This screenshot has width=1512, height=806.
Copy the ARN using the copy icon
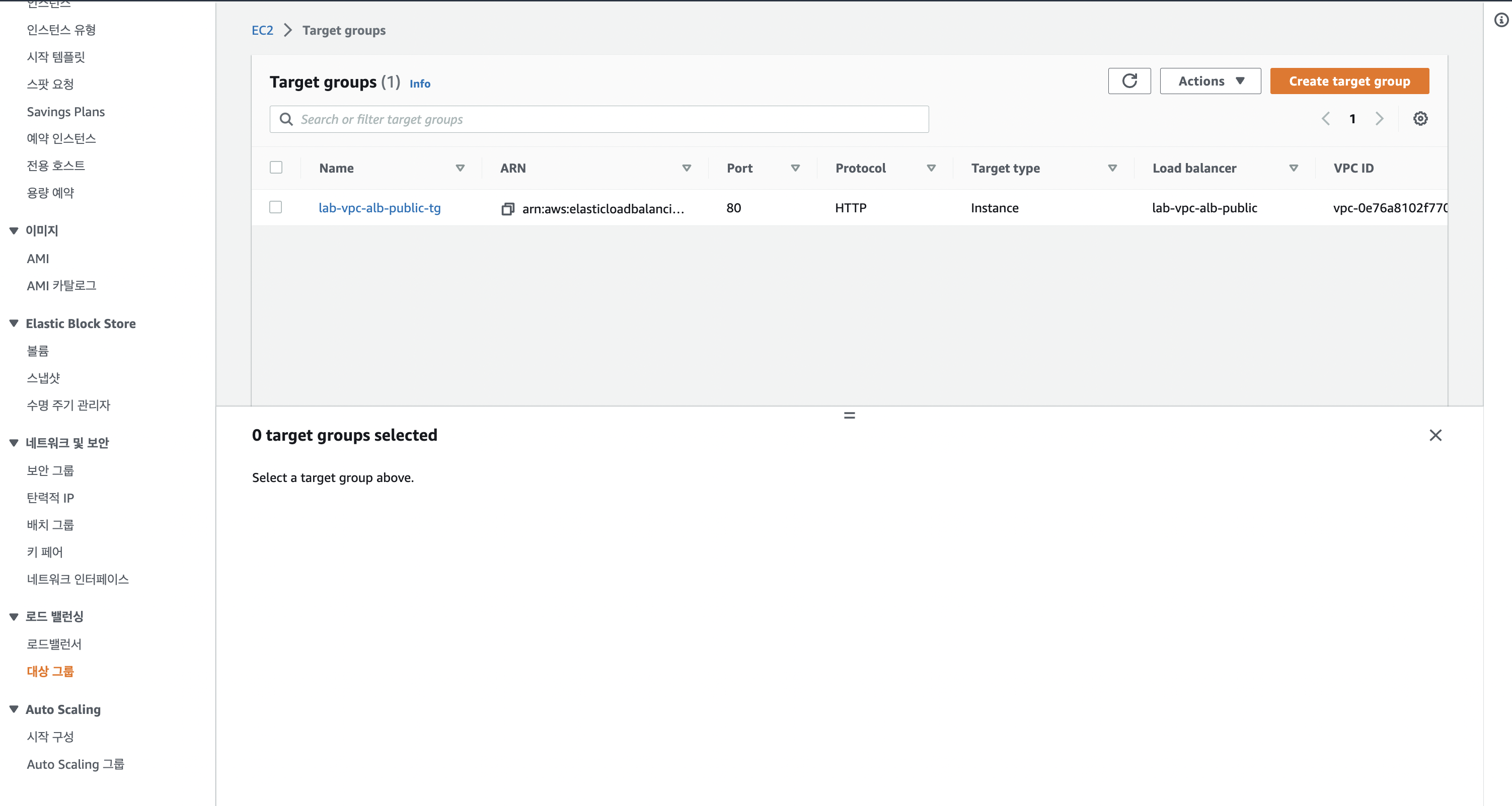(x=508, y=209)
